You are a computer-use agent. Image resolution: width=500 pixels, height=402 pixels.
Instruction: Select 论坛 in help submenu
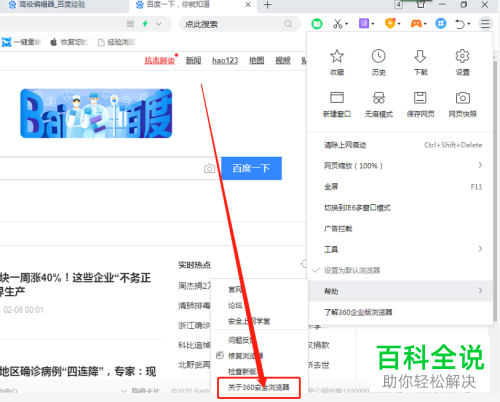coord(259,305)
